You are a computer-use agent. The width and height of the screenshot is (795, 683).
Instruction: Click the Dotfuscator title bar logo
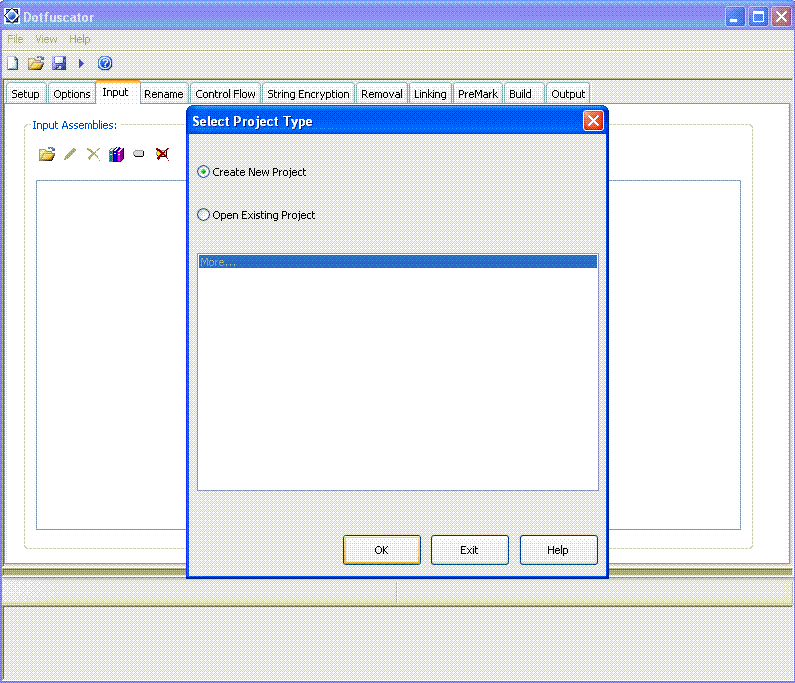tap(12, 16)
